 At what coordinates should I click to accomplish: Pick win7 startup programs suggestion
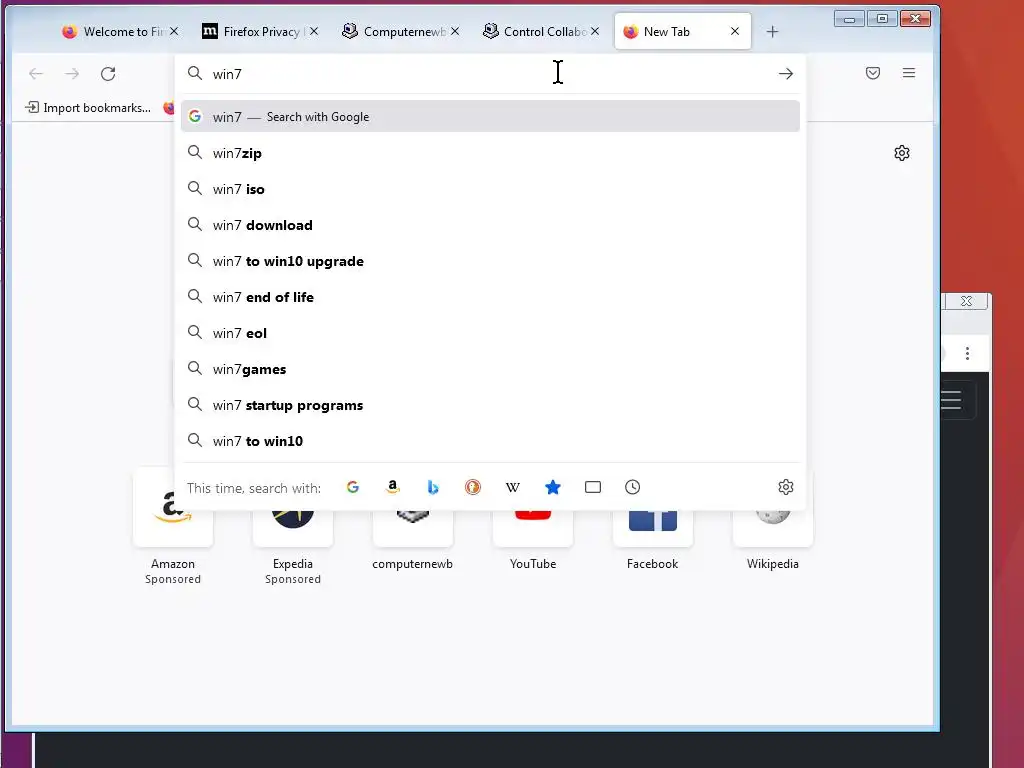490,405
